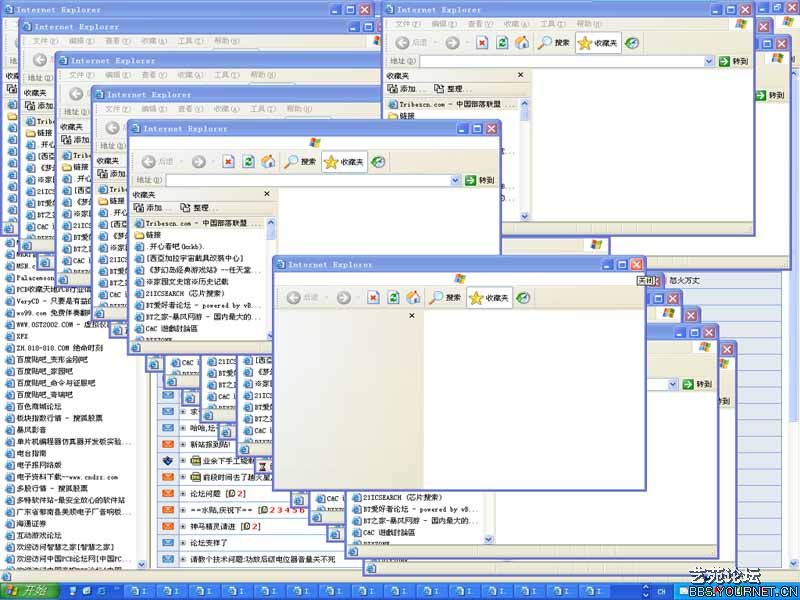Click History icon in the top-right window toolbar
Image resolution: width=800 pixels, height=600 pixels.
tap(632, 43)
